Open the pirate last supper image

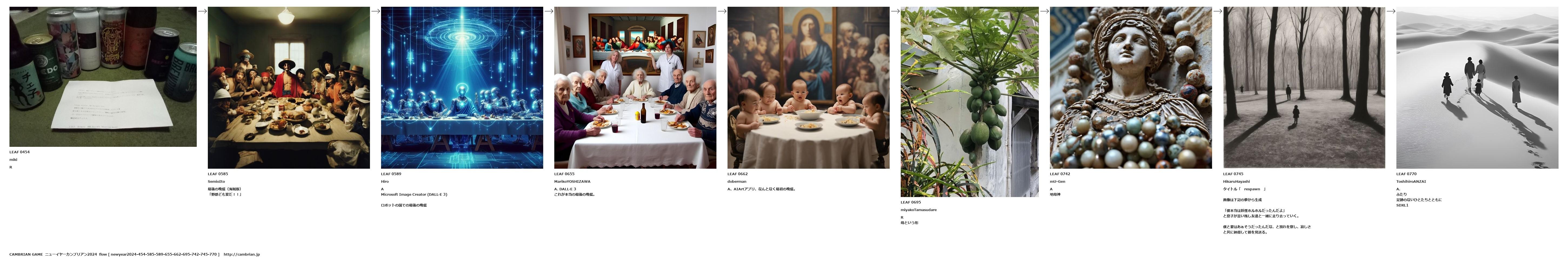tap(289, 88)
